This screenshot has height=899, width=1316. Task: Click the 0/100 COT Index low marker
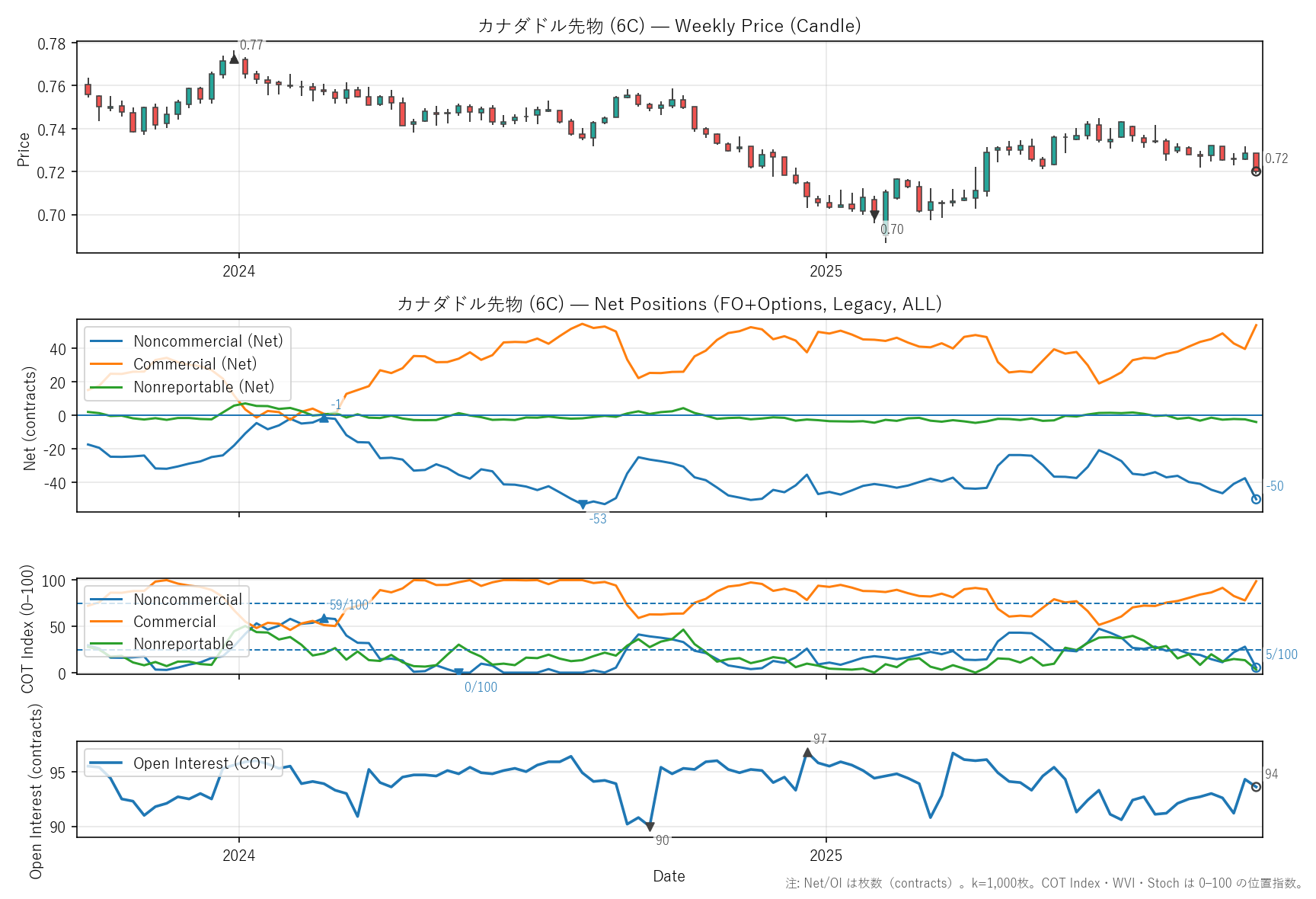pyautogui.click(x=458, y=673)
